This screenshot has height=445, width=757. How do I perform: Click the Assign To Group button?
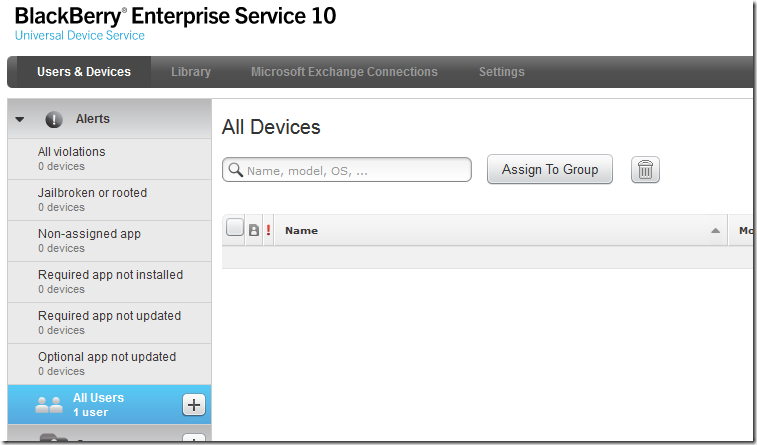pyautogui.click(x=550, y=169)
